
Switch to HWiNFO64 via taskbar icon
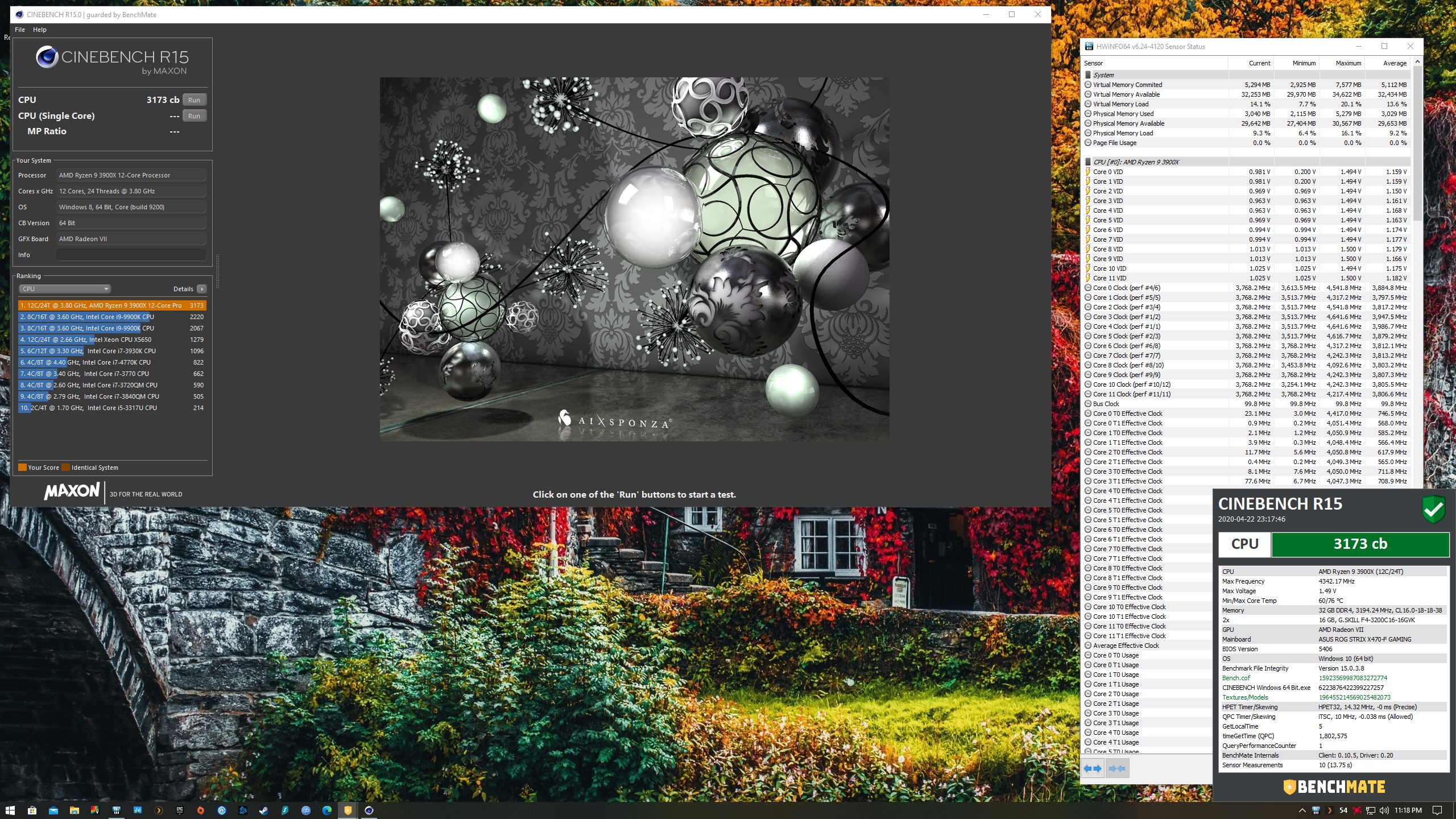116,810
